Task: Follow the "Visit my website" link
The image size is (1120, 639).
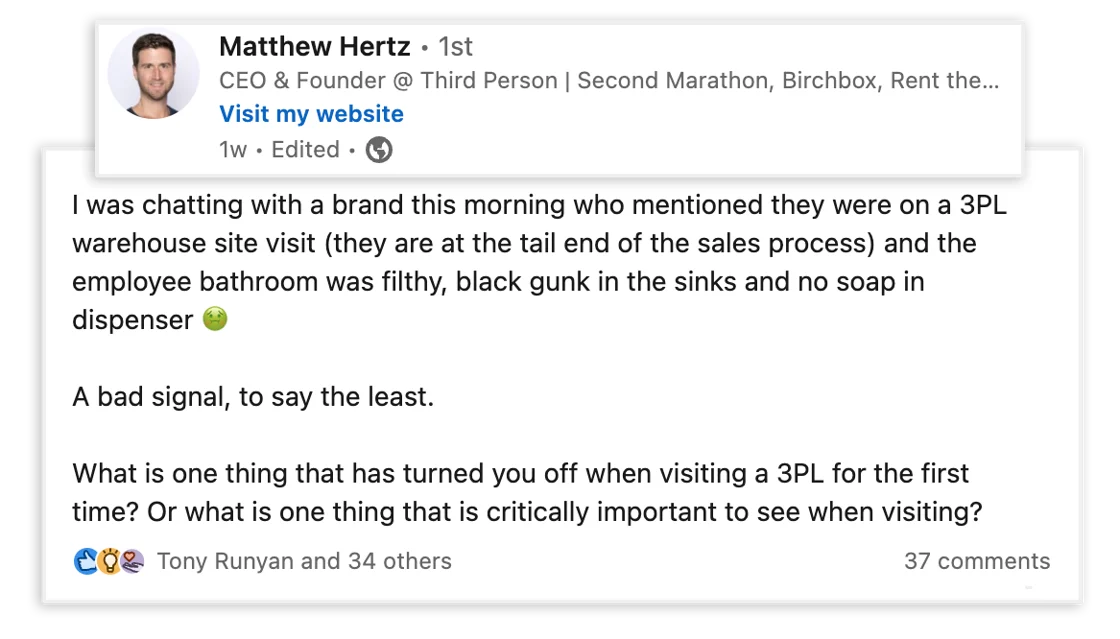Action: 311,114
